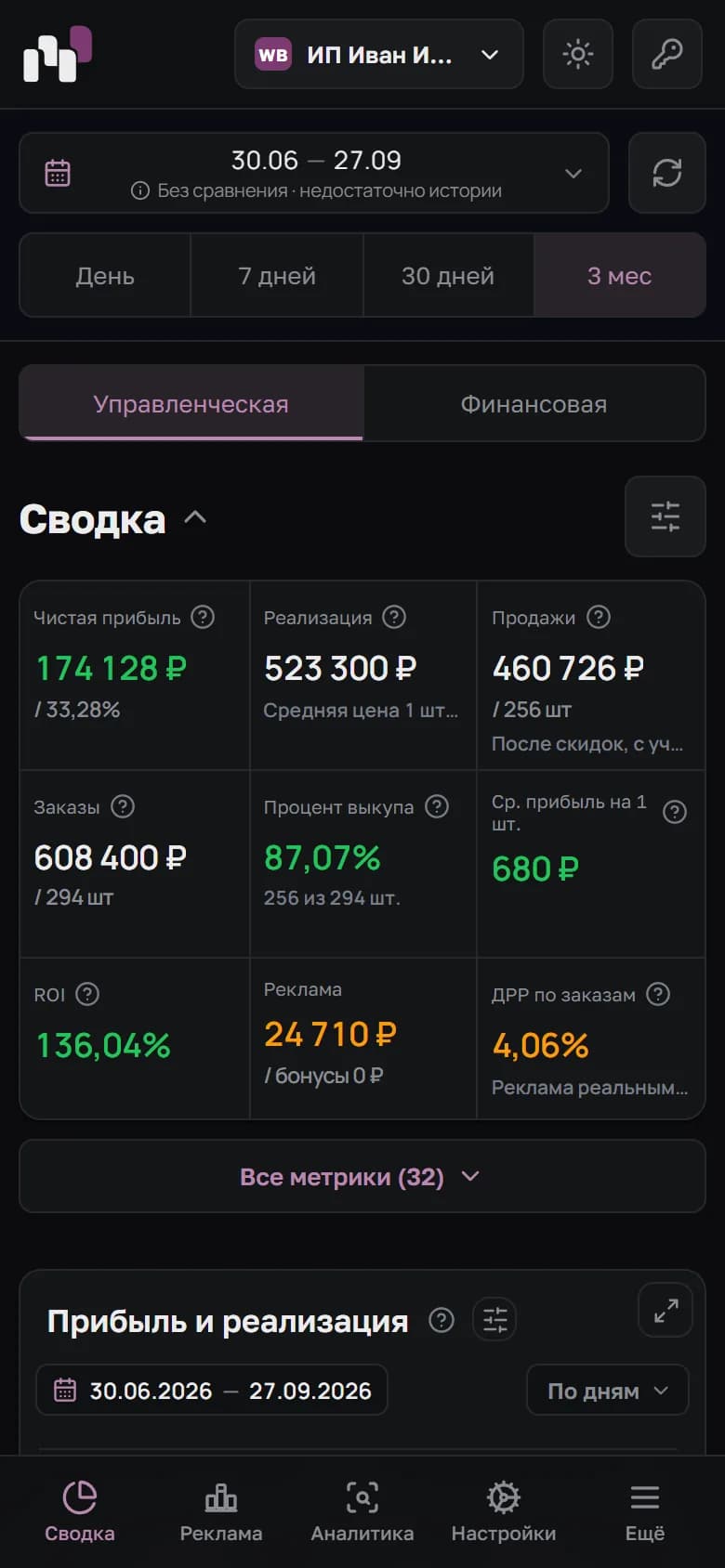
Task: Open the Ещё menu in bottom navigation
Action: pyautogui.click(x=645, y=1511)
